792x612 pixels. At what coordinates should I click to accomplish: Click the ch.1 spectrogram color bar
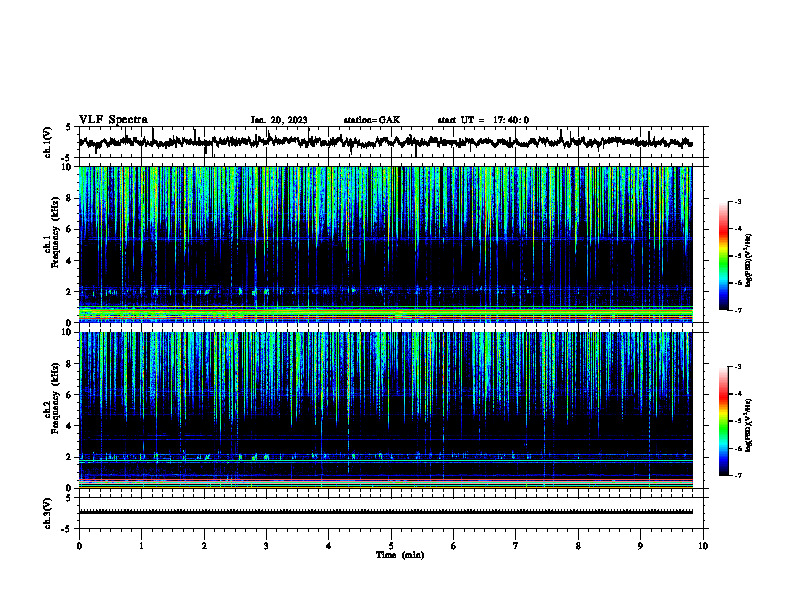[x=723, y=256]
